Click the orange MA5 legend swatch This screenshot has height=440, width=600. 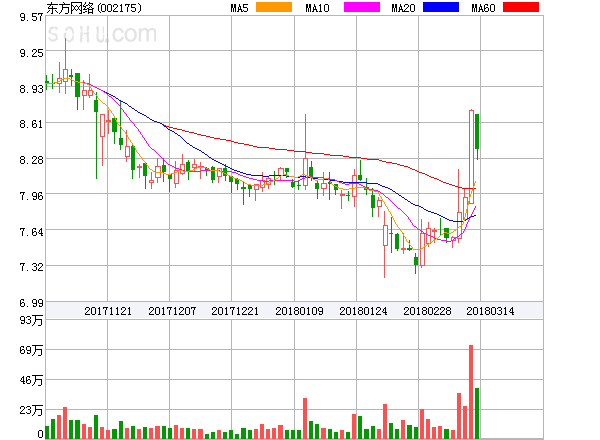tap(274, 7)
